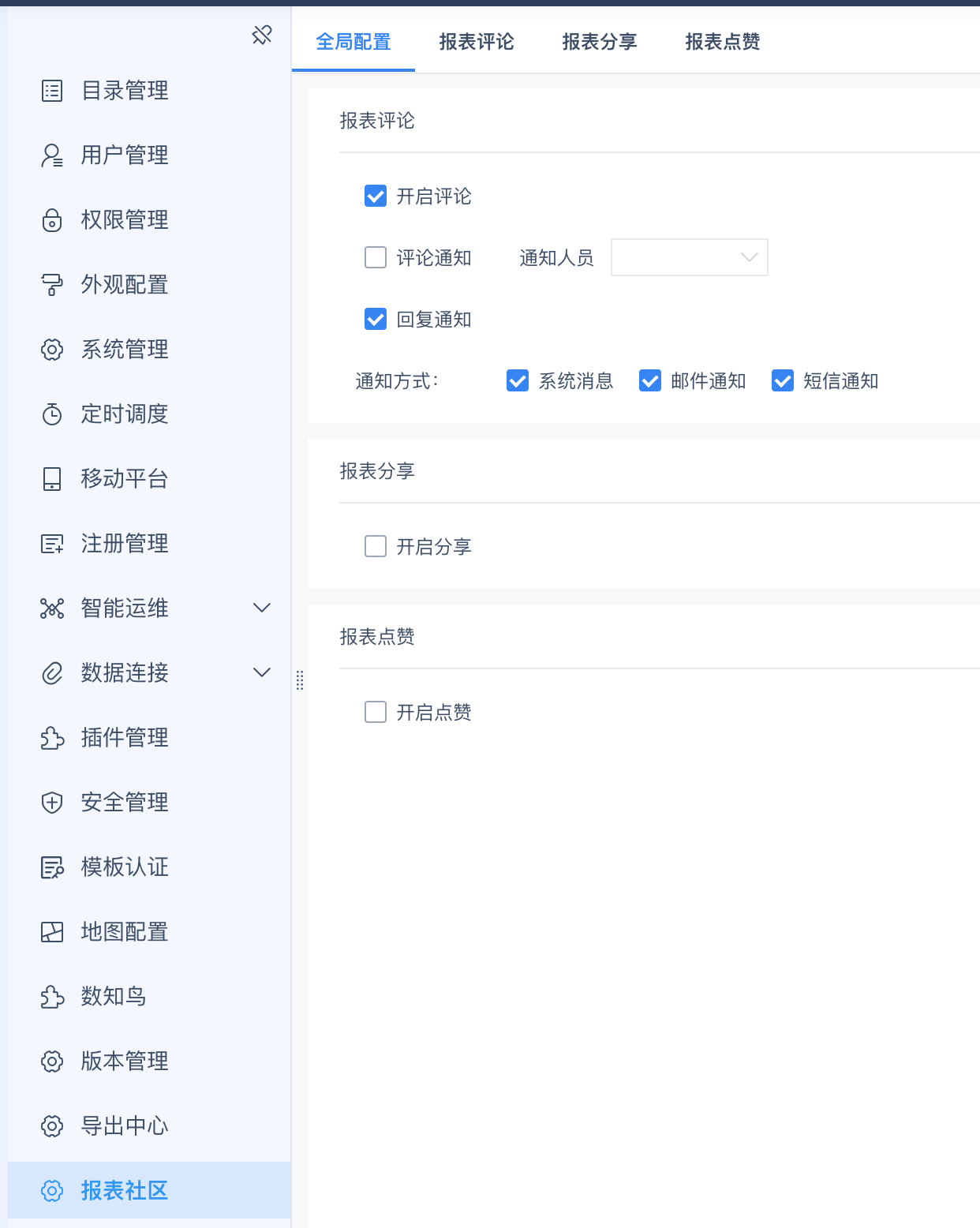Viewport: 980px width, 1228px height.
Task: Click the 用户管理 person icon
Action: point(52,155)
